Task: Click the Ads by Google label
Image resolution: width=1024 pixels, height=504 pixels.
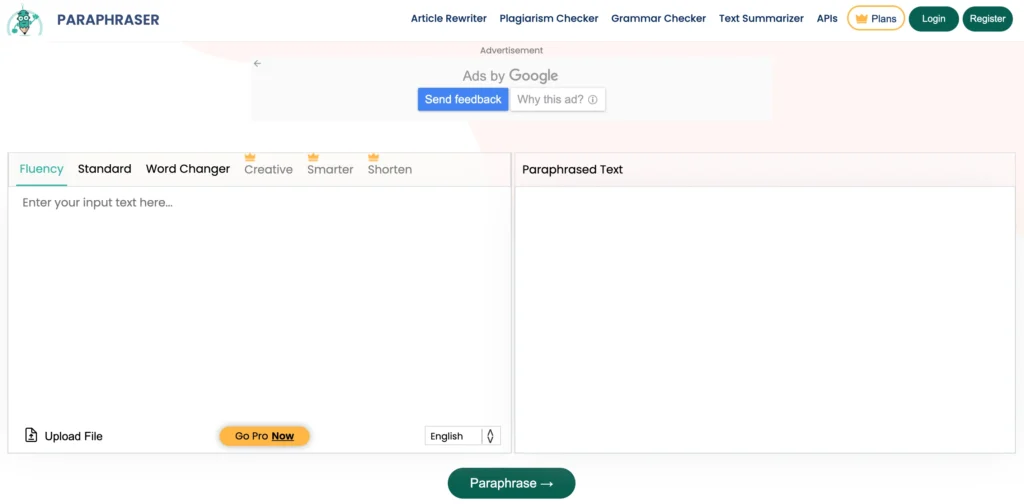Action: point(511,76)
